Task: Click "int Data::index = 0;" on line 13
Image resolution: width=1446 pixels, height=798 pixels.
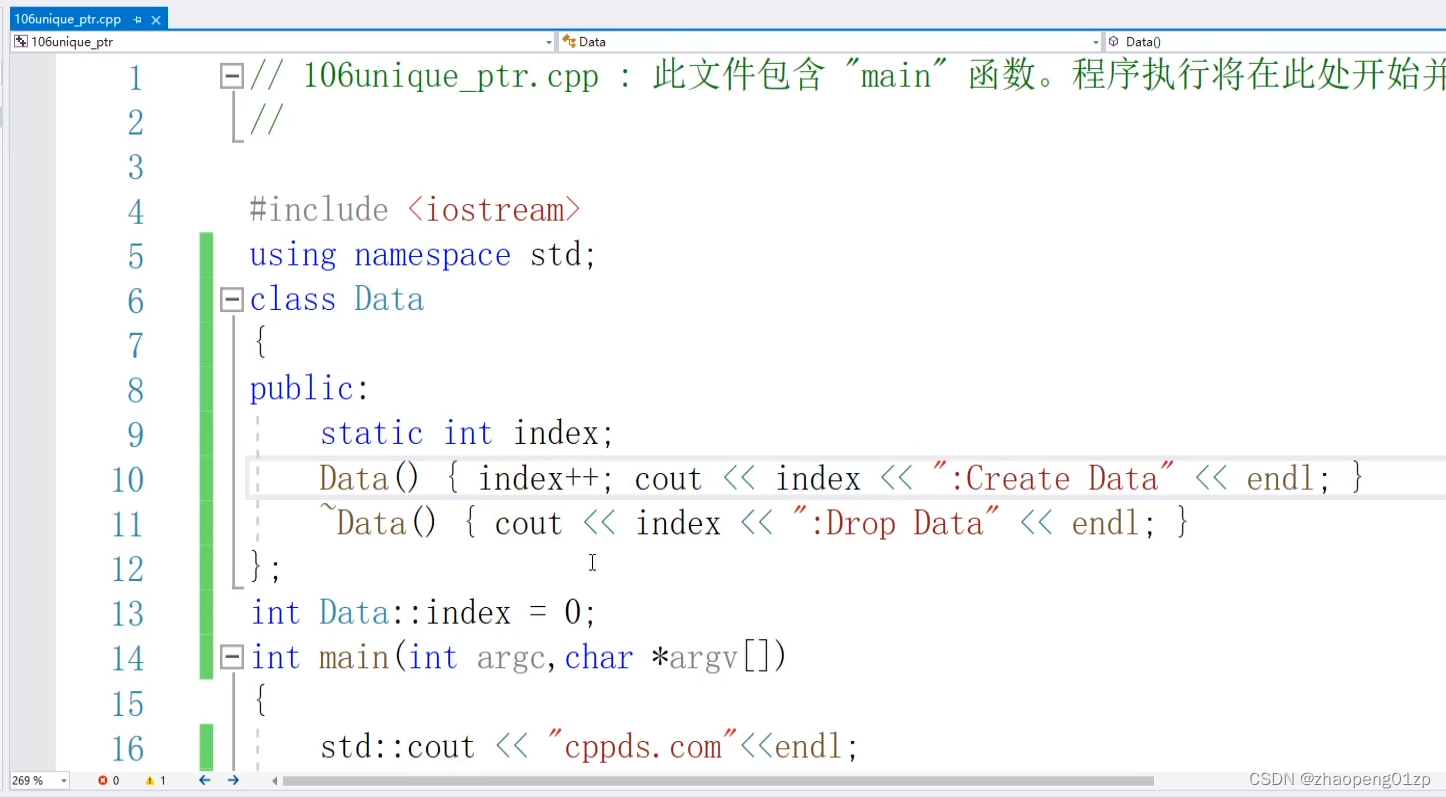Action: point(424,612)
